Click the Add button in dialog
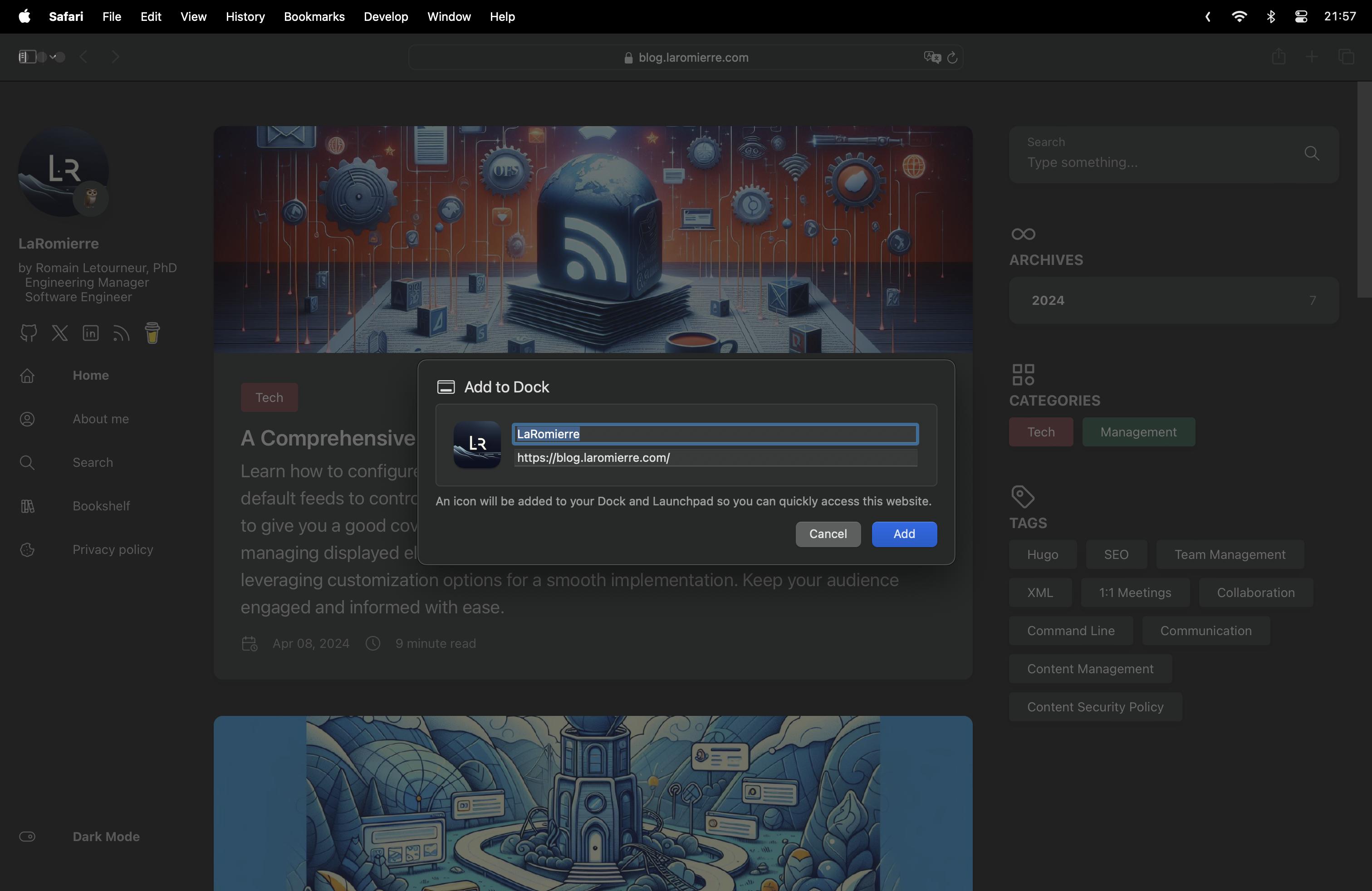Image resolution: width=1372 pixels, height=891 pixels. (x=904, y=534)
